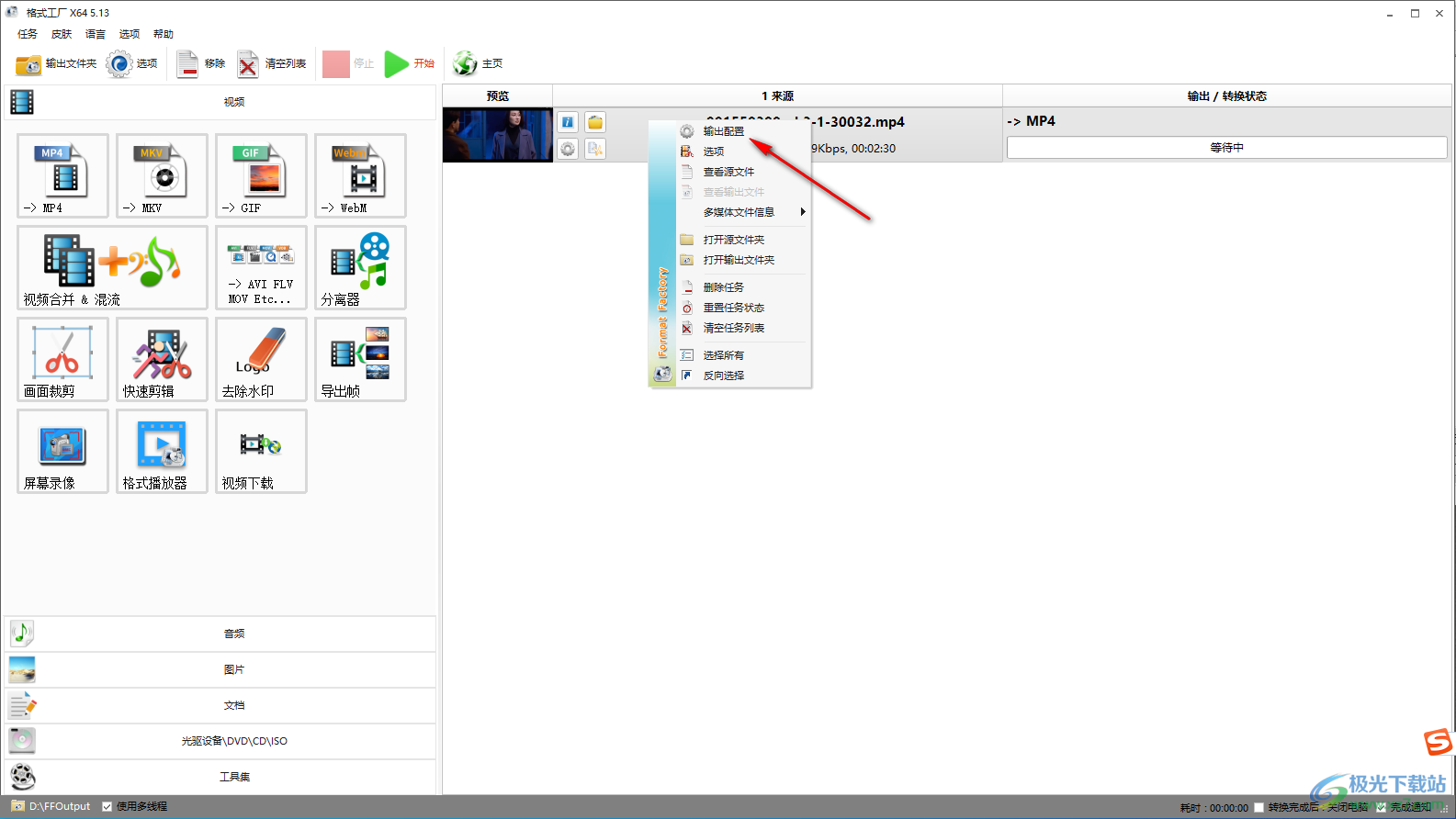1456x819 pixels.
Task: Click the 停止 stop button
Action: coord(348,63)
